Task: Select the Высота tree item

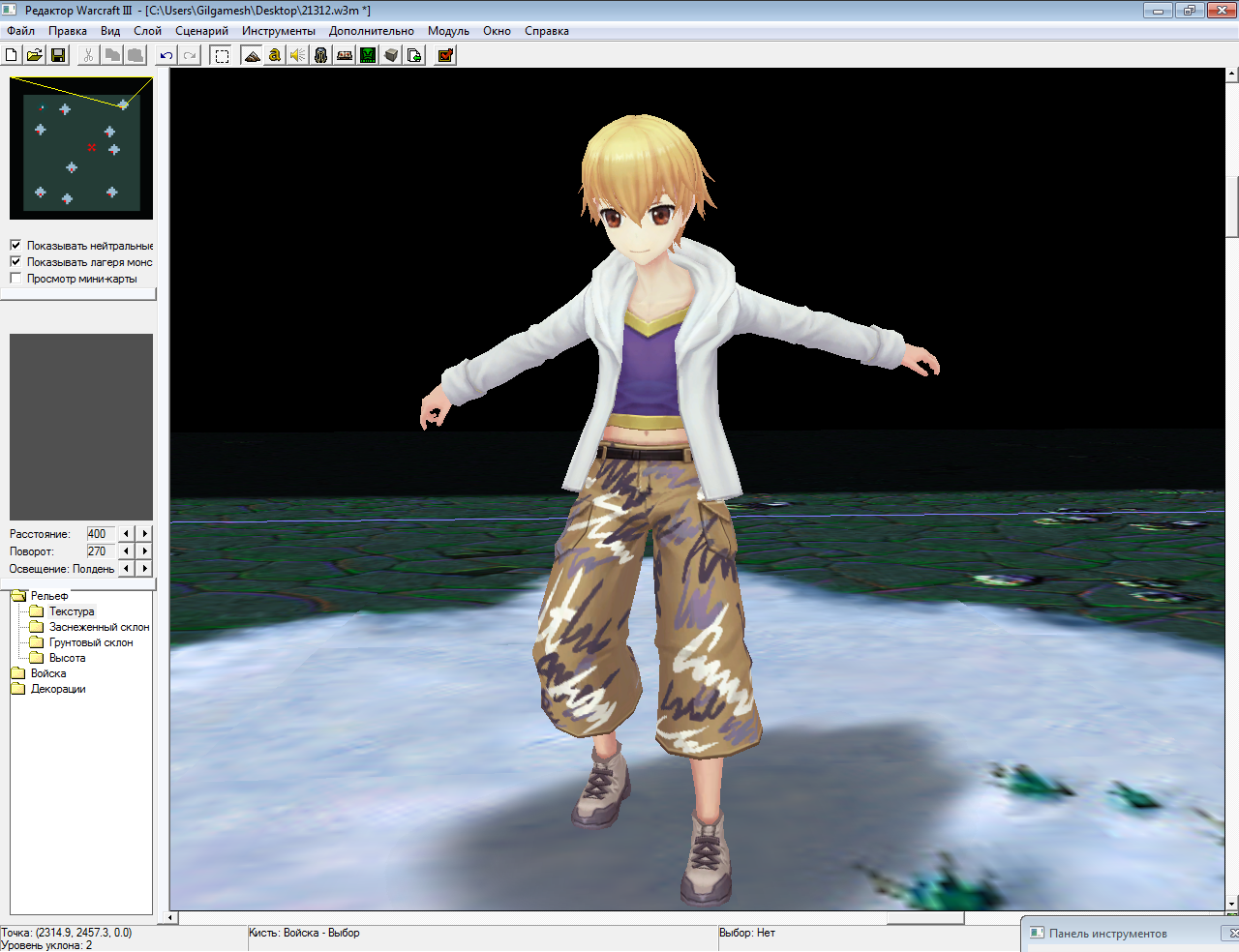Action: (67, 658)
